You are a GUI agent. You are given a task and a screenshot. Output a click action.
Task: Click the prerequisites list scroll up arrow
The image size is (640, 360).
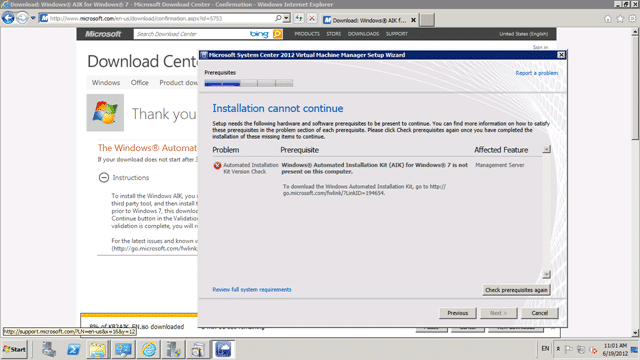pos(547,149)
